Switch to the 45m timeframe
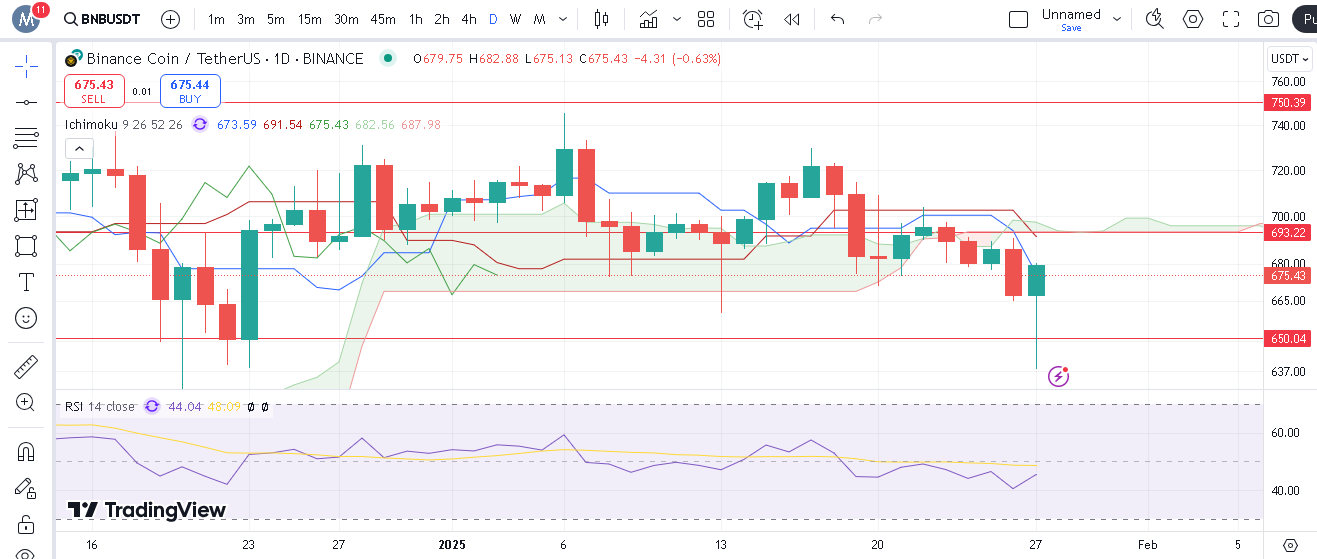The height and width of the screenshot is (559, 1317). point(383,19)
